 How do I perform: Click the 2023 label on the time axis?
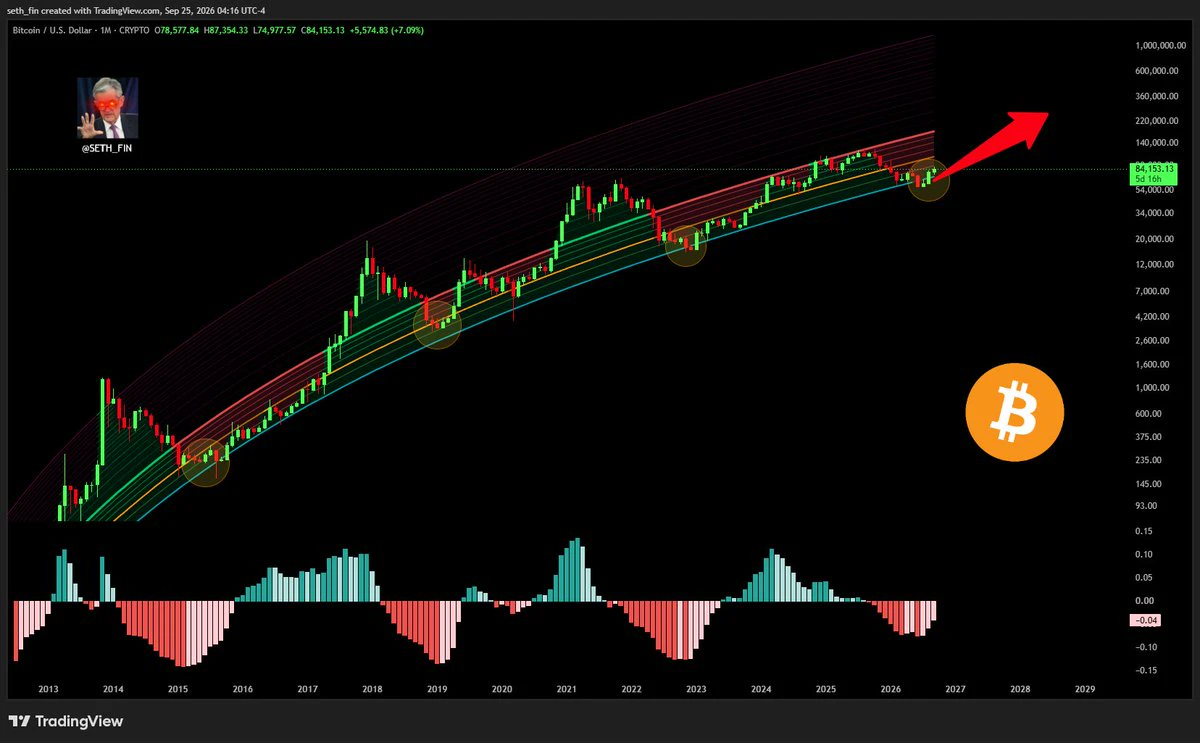tap(696, 690)
